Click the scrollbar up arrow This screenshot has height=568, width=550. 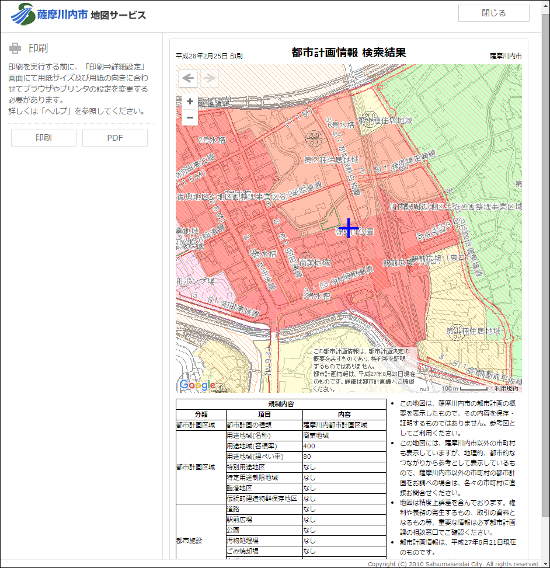[x=545, y=6]
